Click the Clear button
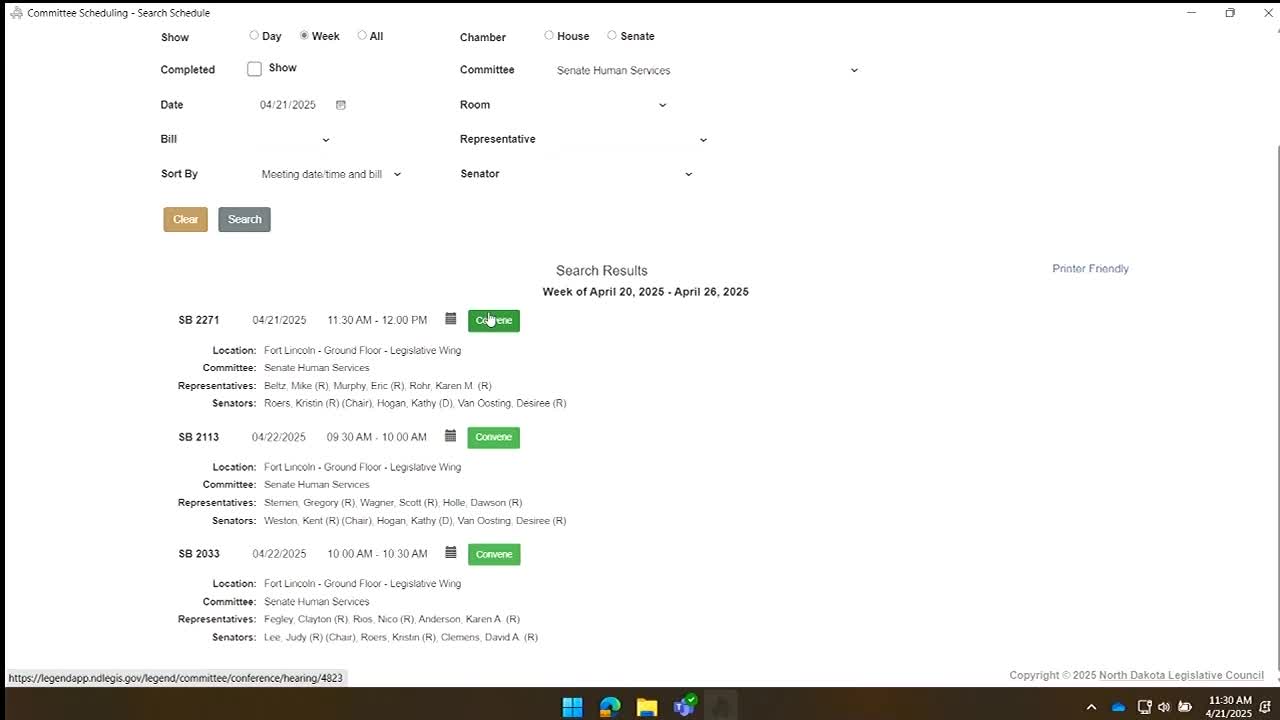Viewport: 1280px width, 720px height. click(186, 219)
